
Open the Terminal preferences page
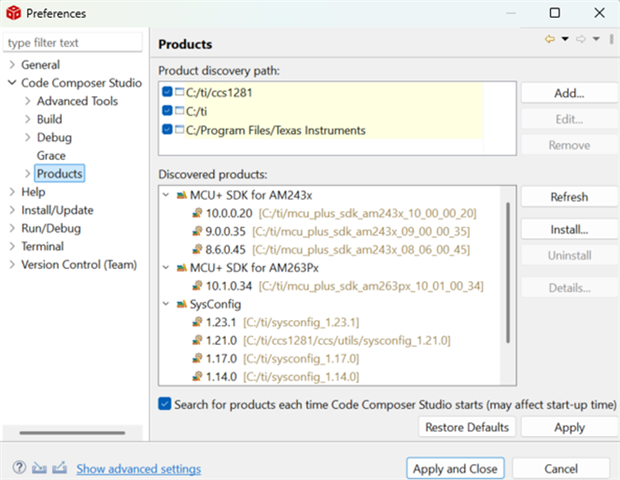[42, 246]
